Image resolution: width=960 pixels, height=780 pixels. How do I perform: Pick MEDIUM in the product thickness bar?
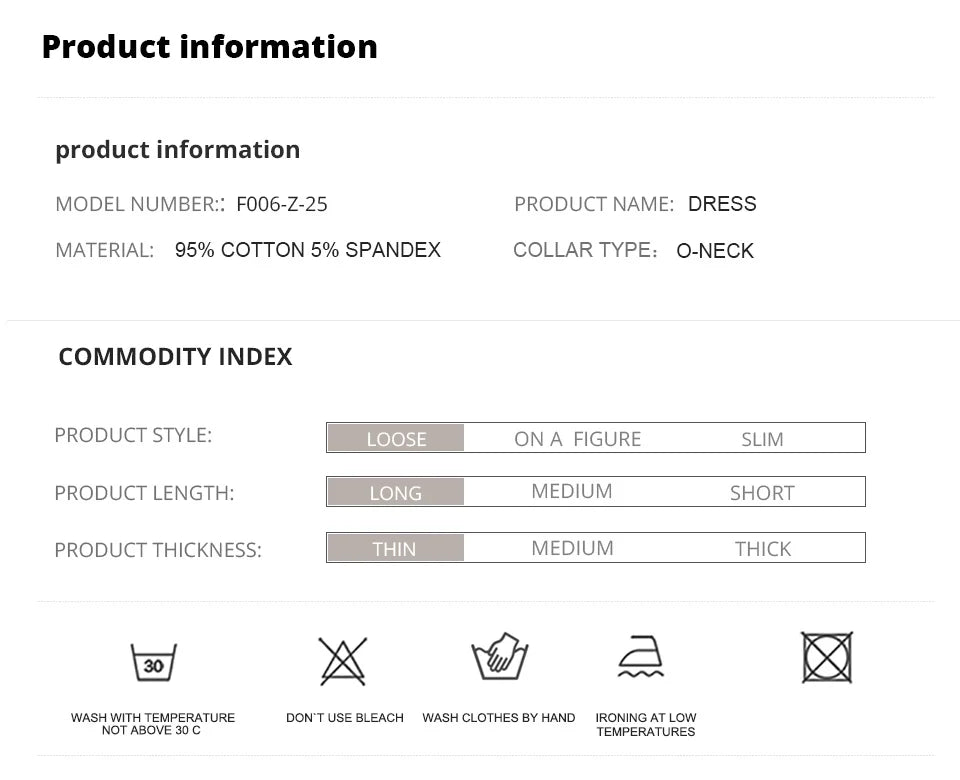pyautogui.click(x=572, y=548)
